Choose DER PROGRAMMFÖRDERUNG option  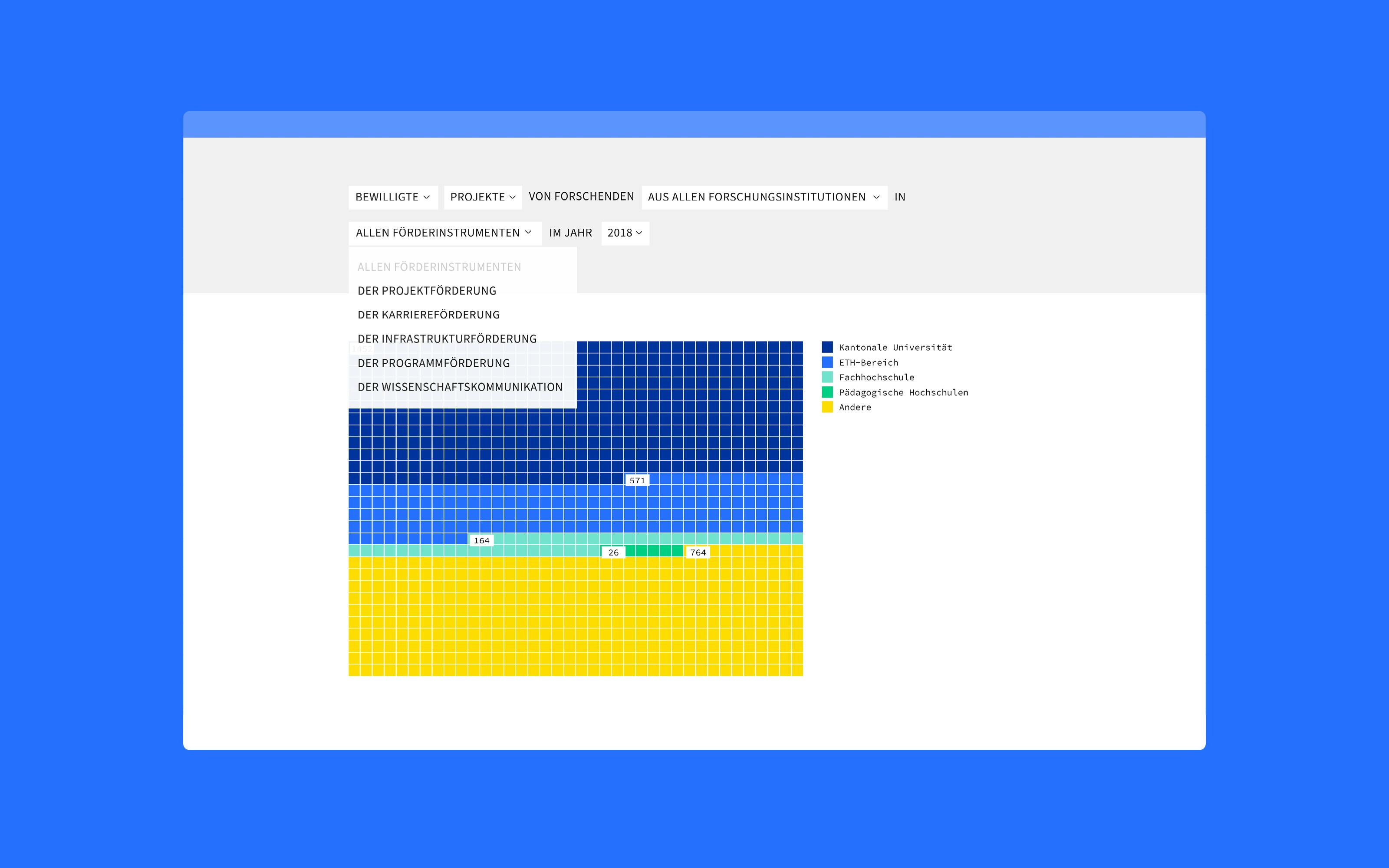434,363
